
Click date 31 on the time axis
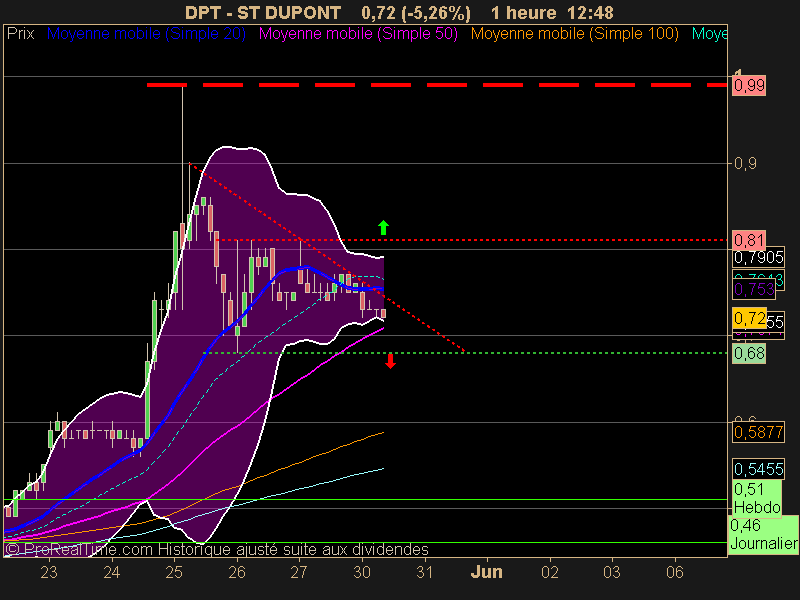coord(424,572)
